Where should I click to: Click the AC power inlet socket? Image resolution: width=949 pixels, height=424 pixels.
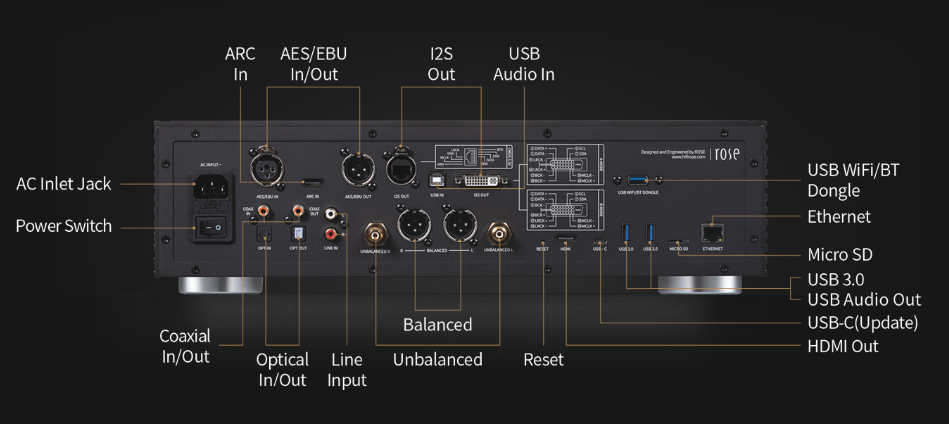coord(211,186)
